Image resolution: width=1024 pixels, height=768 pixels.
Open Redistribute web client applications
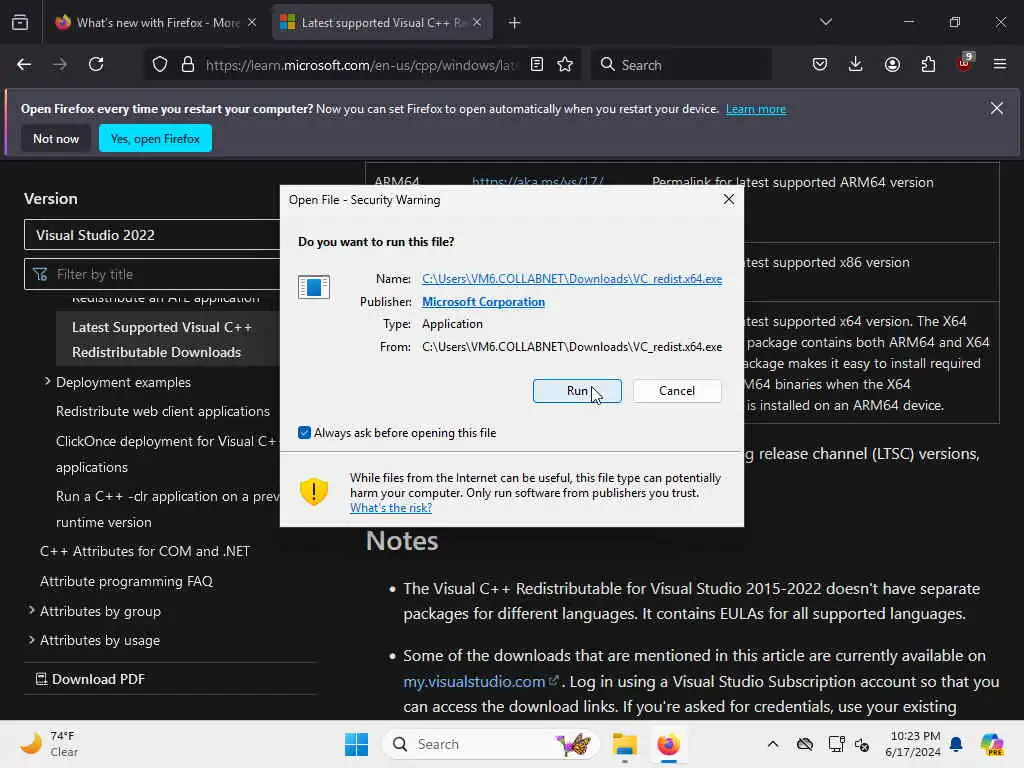163,411
